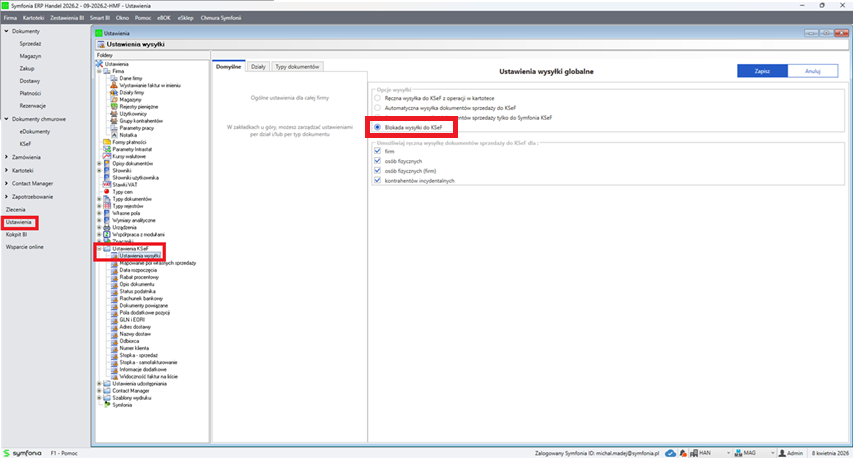This screenshot has height=458, width=853.
Task: Click the Zapisz button
Action: coord(762,71)
